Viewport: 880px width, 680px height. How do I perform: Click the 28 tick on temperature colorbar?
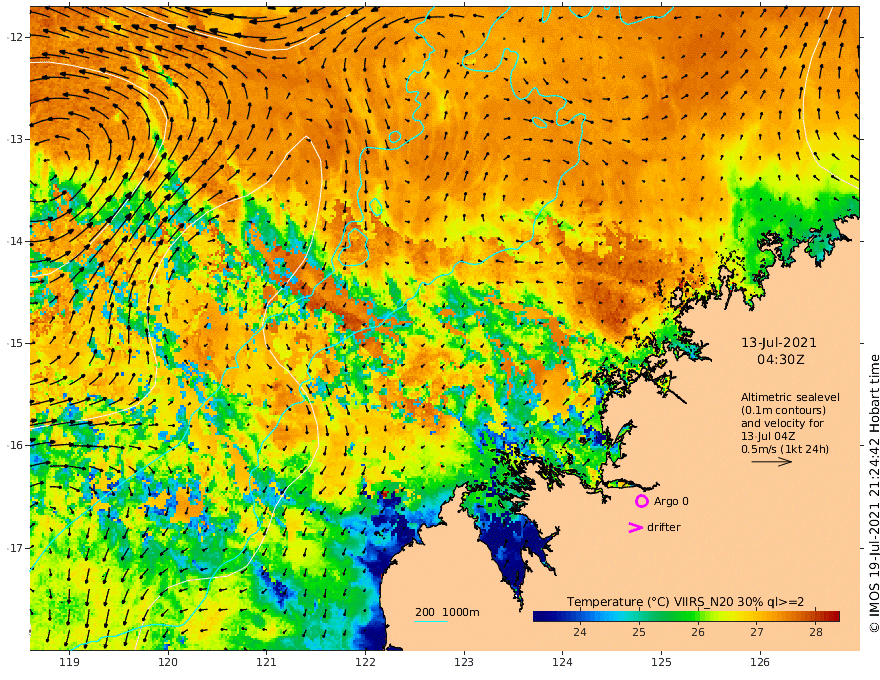815,632
